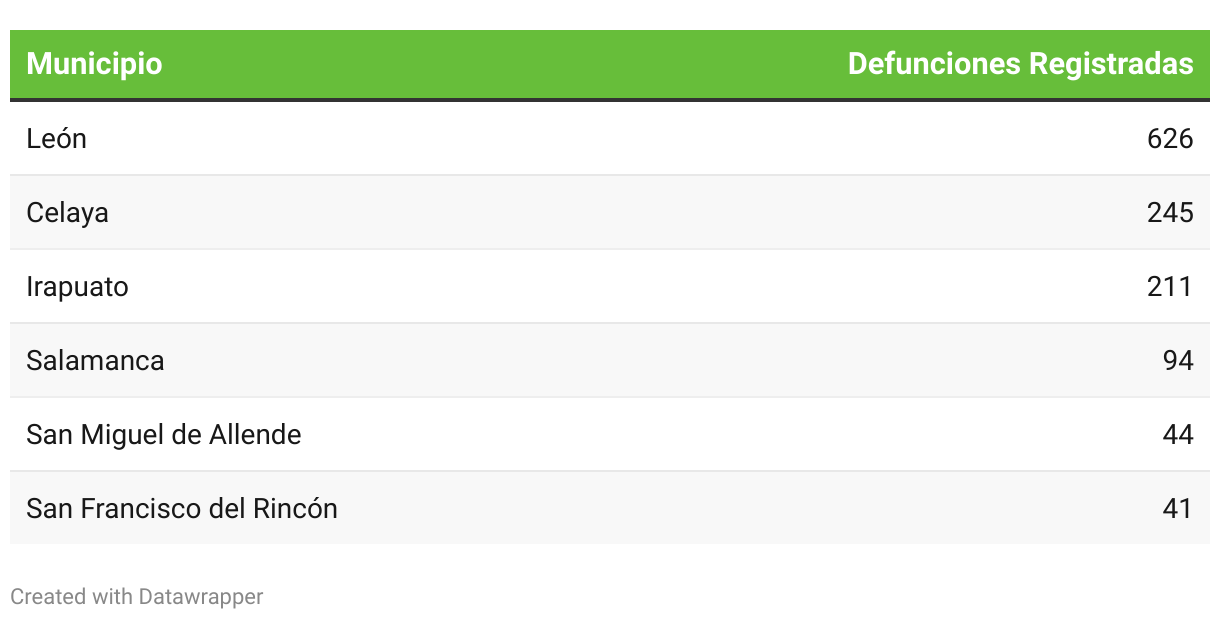This screenshot has height=620, width=1220.
Task: Click the Municipio column header
Action: [94, 64]
